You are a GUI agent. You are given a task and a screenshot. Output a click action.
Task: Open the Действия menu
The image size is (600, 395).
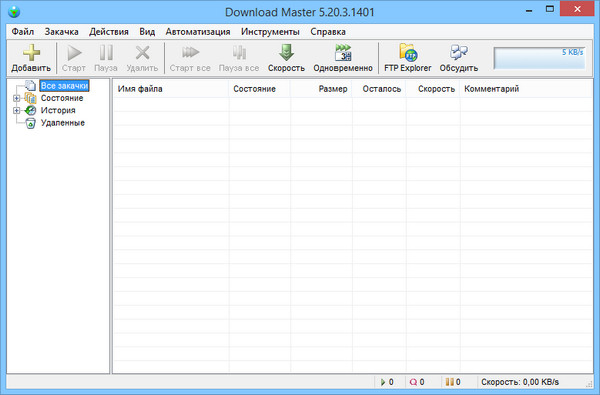pos(109,32)
